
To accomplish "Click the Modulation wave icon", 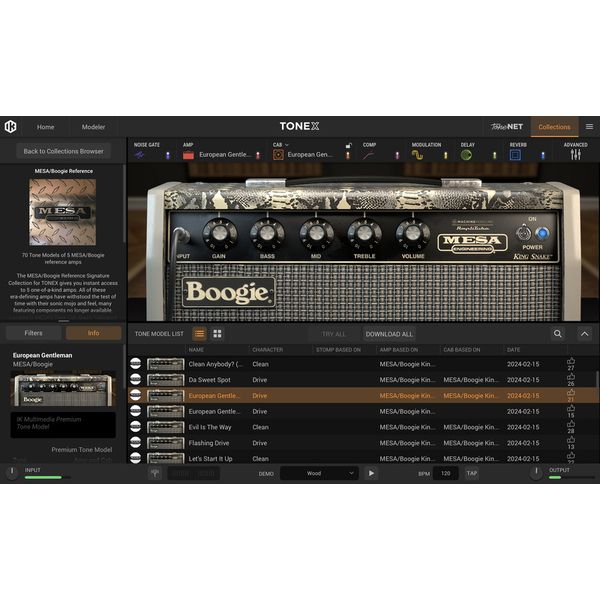I will (x=417, y=155).
